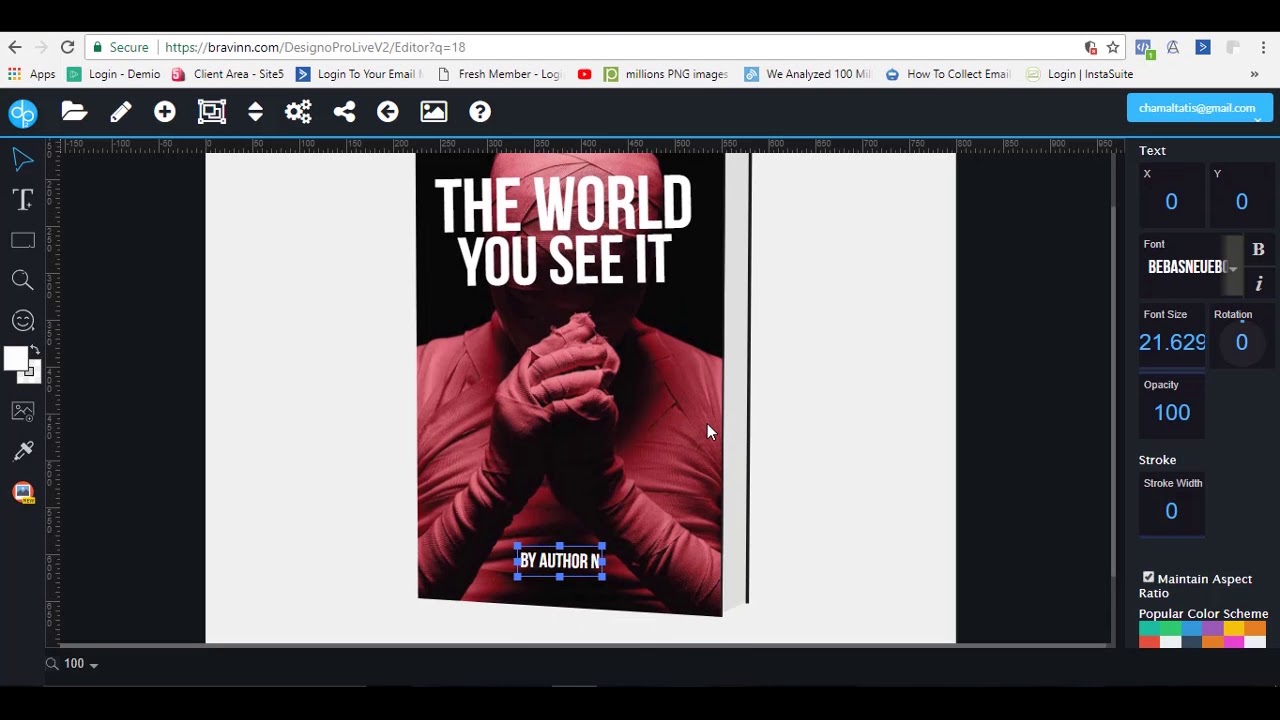Pick the turquoise color scheme swatch

pyautogui.click(x=1149, y=628)
